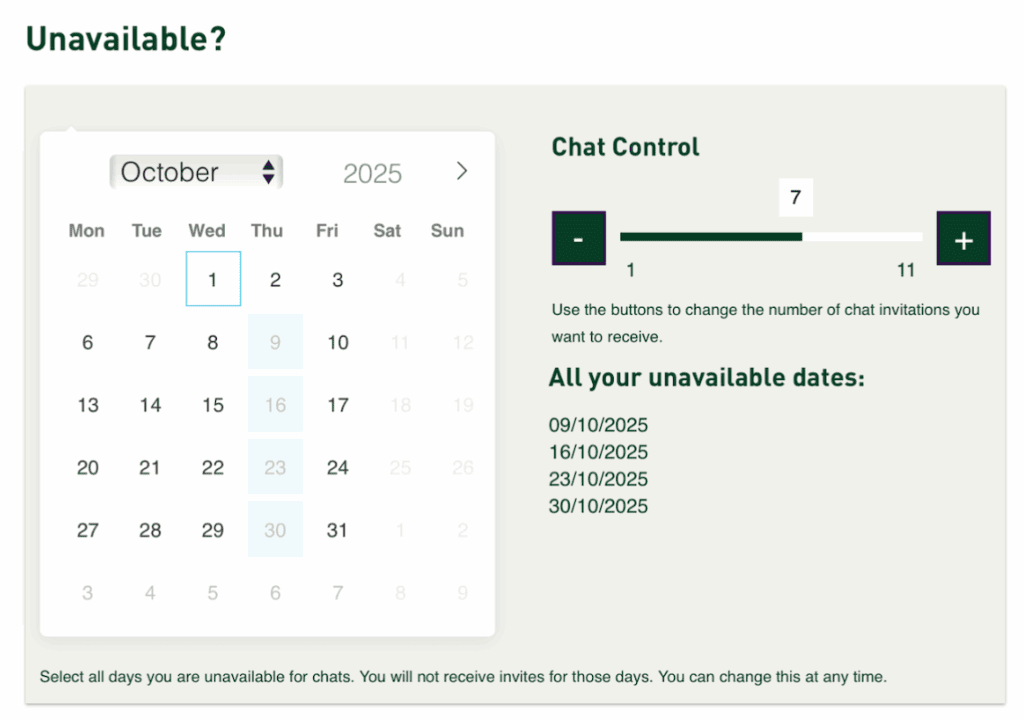This screenshot has width=1024, height=720.
Task: Pick 31 October in the calendar
Action: (x=338, y=530)
